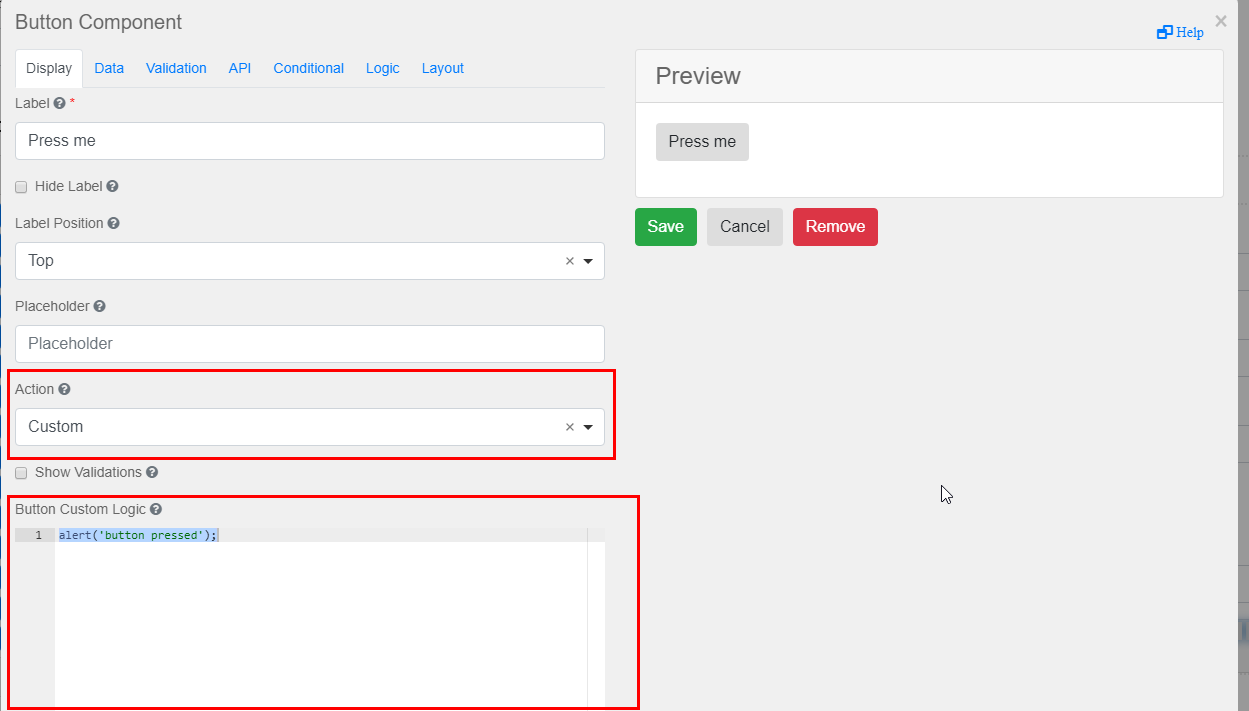Expand the Action dropdown list
Image resolution: width=1249 pixels, height=711 pixels.
click(588, 427)
